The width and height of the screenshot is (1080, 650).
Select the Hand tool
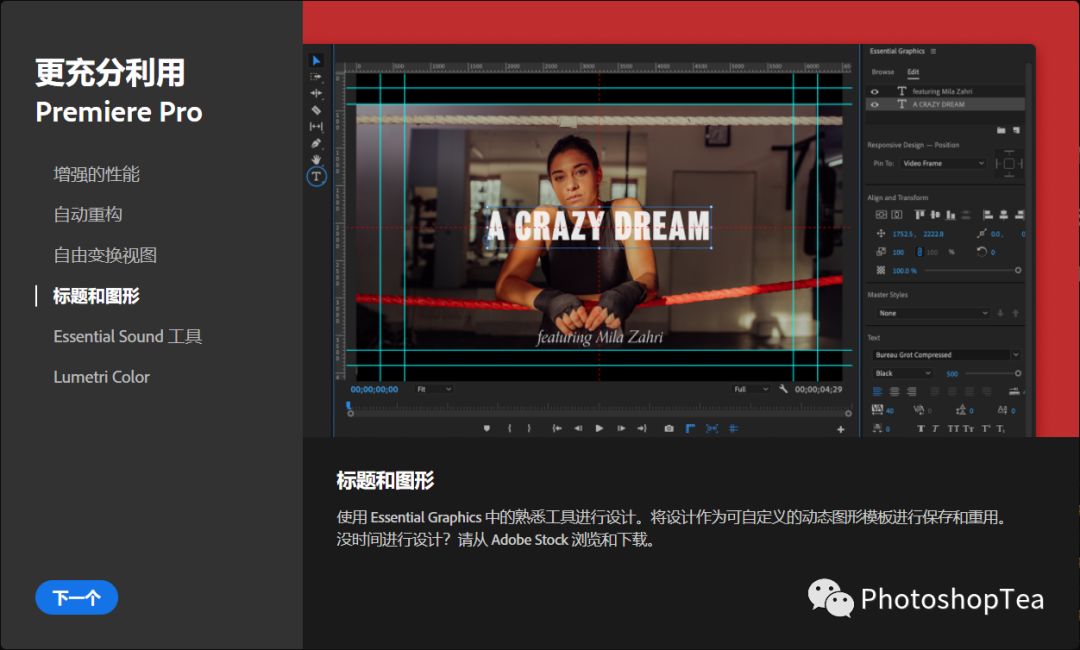coord(316,159)
